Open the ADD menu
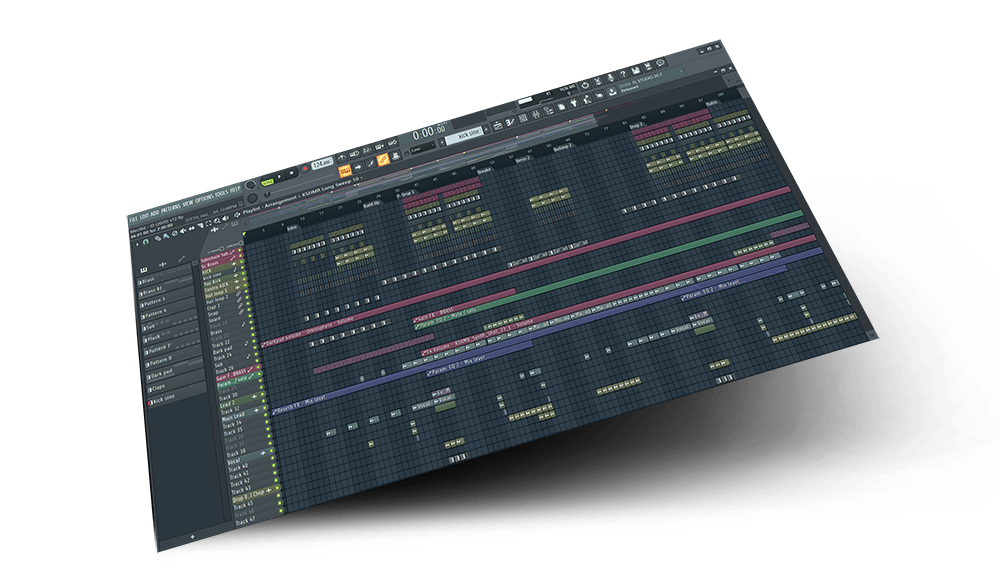 (x=154, y=214)
